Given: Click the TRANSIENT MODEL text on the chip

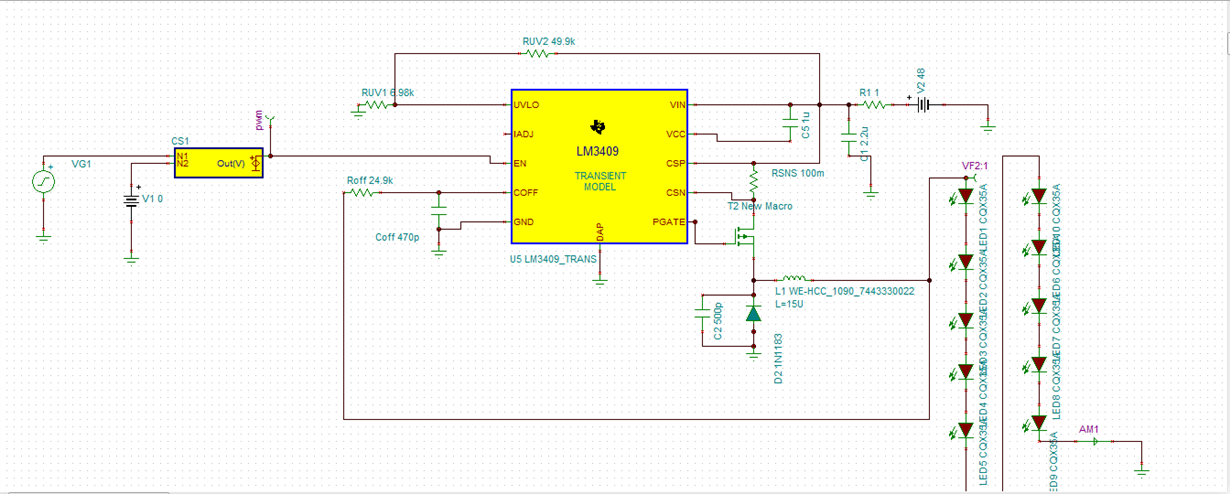Looking at the screenshot, I should (x=600, y=181).
